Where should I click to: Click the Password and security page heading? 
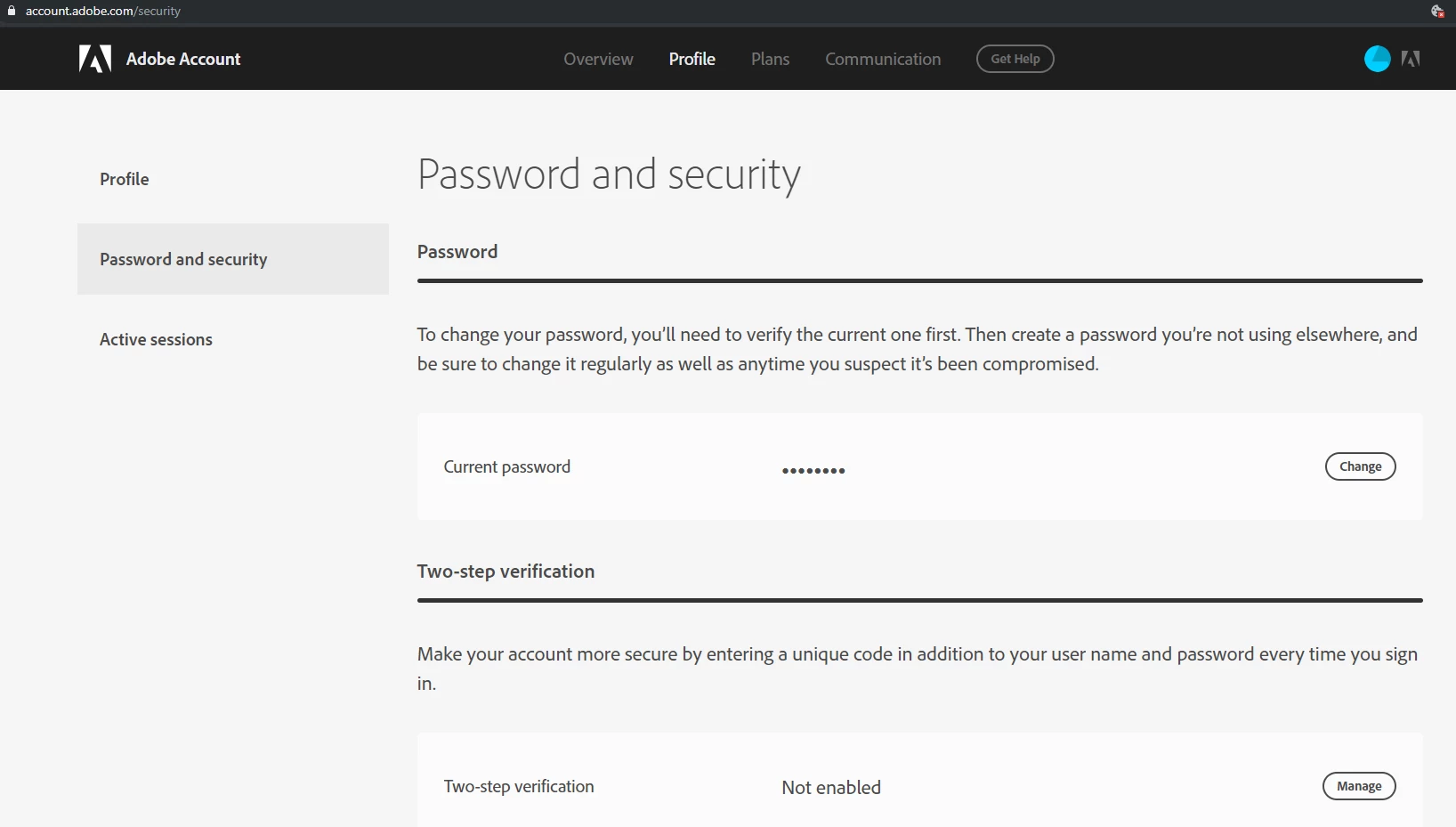609,174
